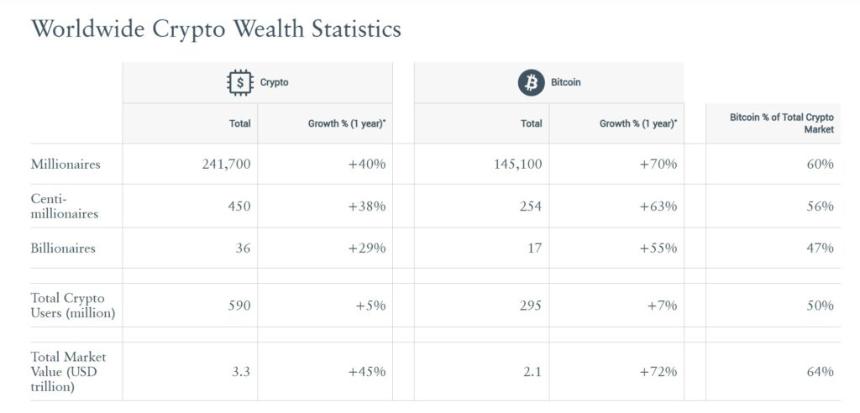Click the Billionaires row label
Viewport: 860px width, 413px height.
pyautogui.click(x=63, y=248)
